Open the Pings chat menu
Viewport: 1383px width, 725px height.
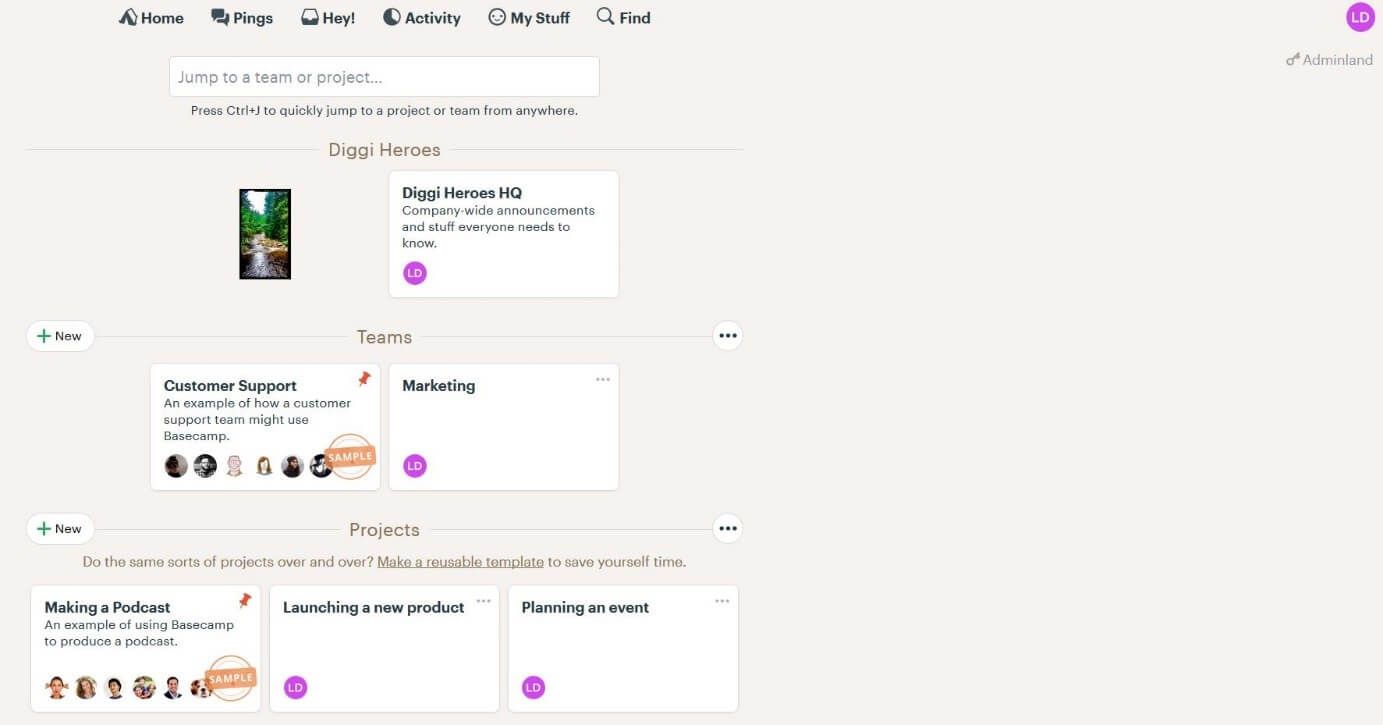[x=242, y=18]
